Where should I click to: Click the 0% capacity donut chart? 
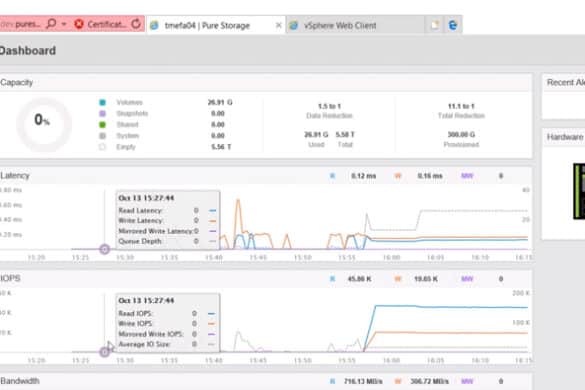(44, 125)
